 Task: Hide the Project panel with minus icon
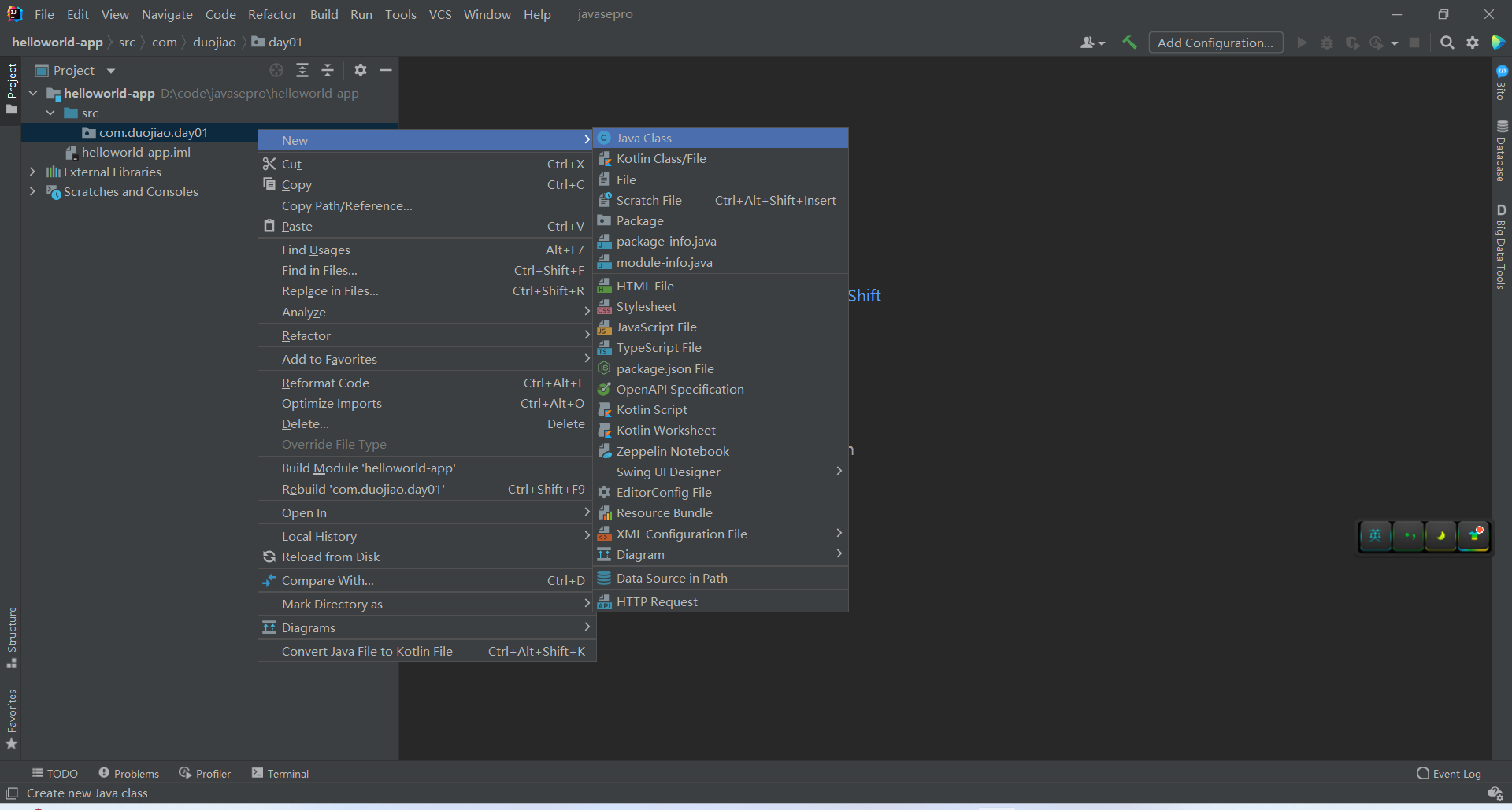386,70
